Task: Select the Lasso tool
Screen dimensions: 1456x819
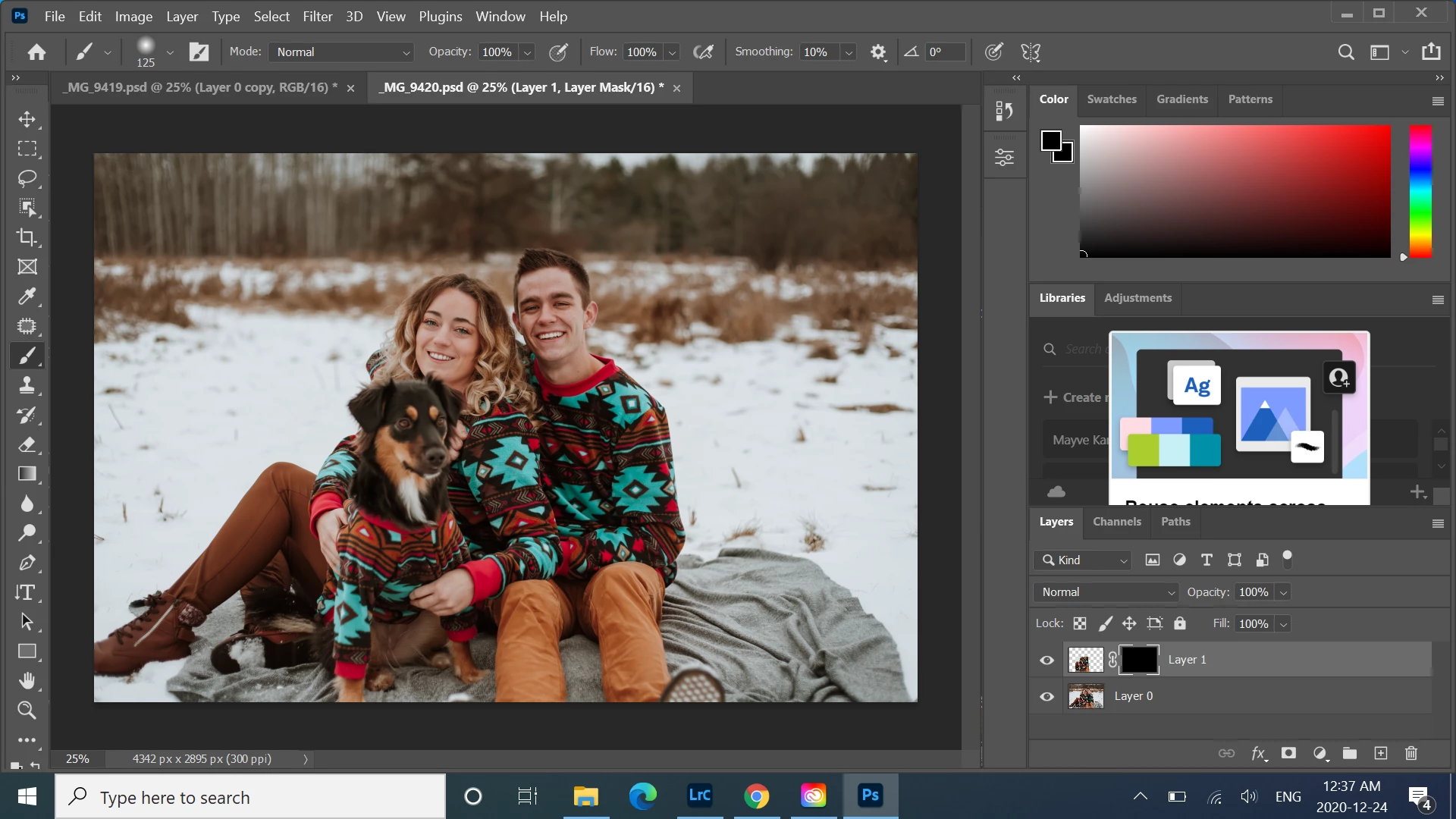Action: coord(27,178)
